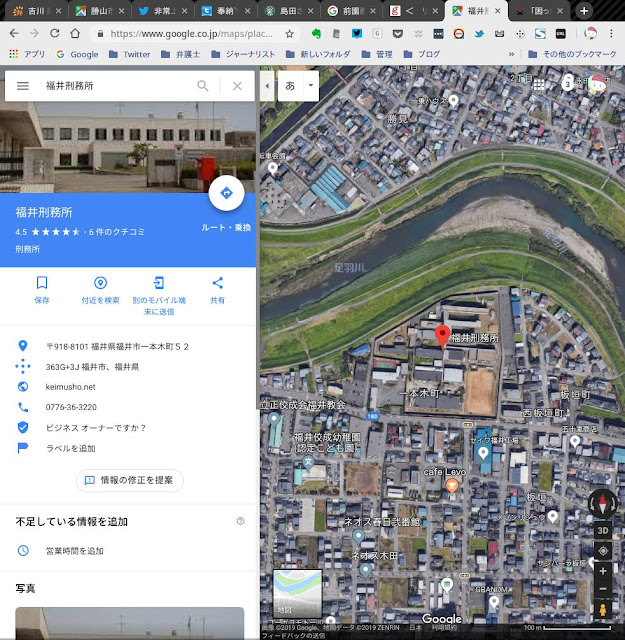Expand その他のブックマーク folder
Screen dimensions: 625x640
pyautogui.click(x=572, y=54)
